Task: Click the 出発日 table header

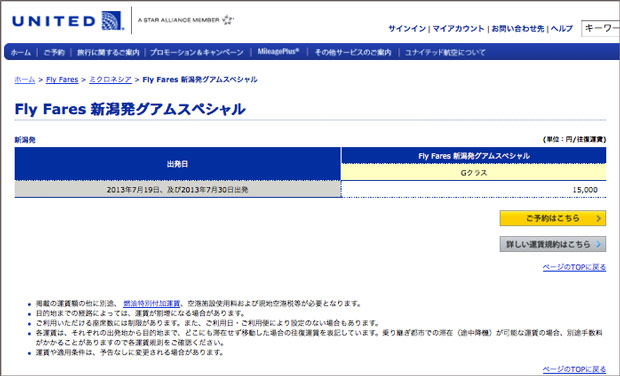Action: coord(178,164)
